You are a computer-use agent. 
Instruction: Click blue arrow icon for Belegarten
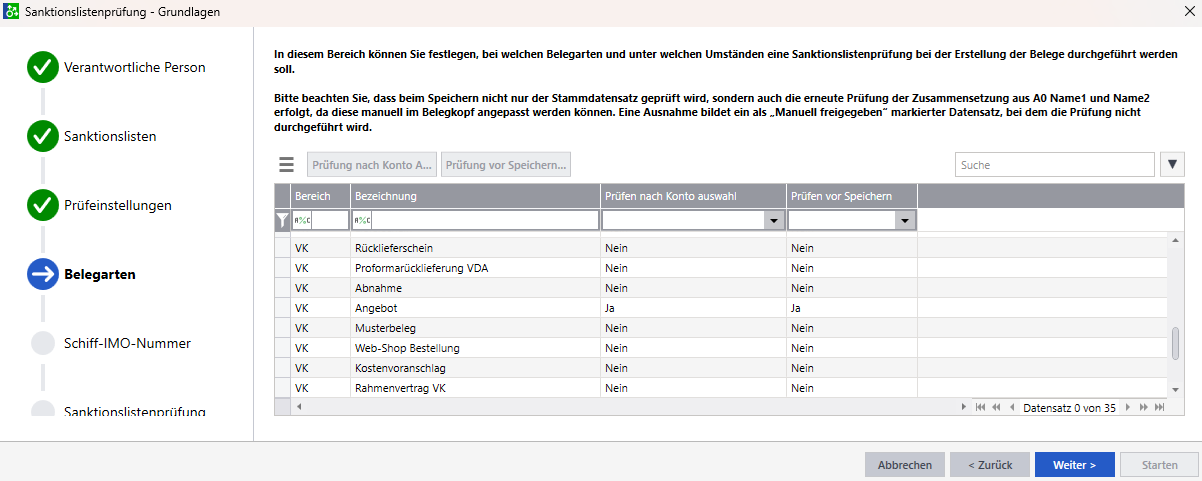pos(43,274)
